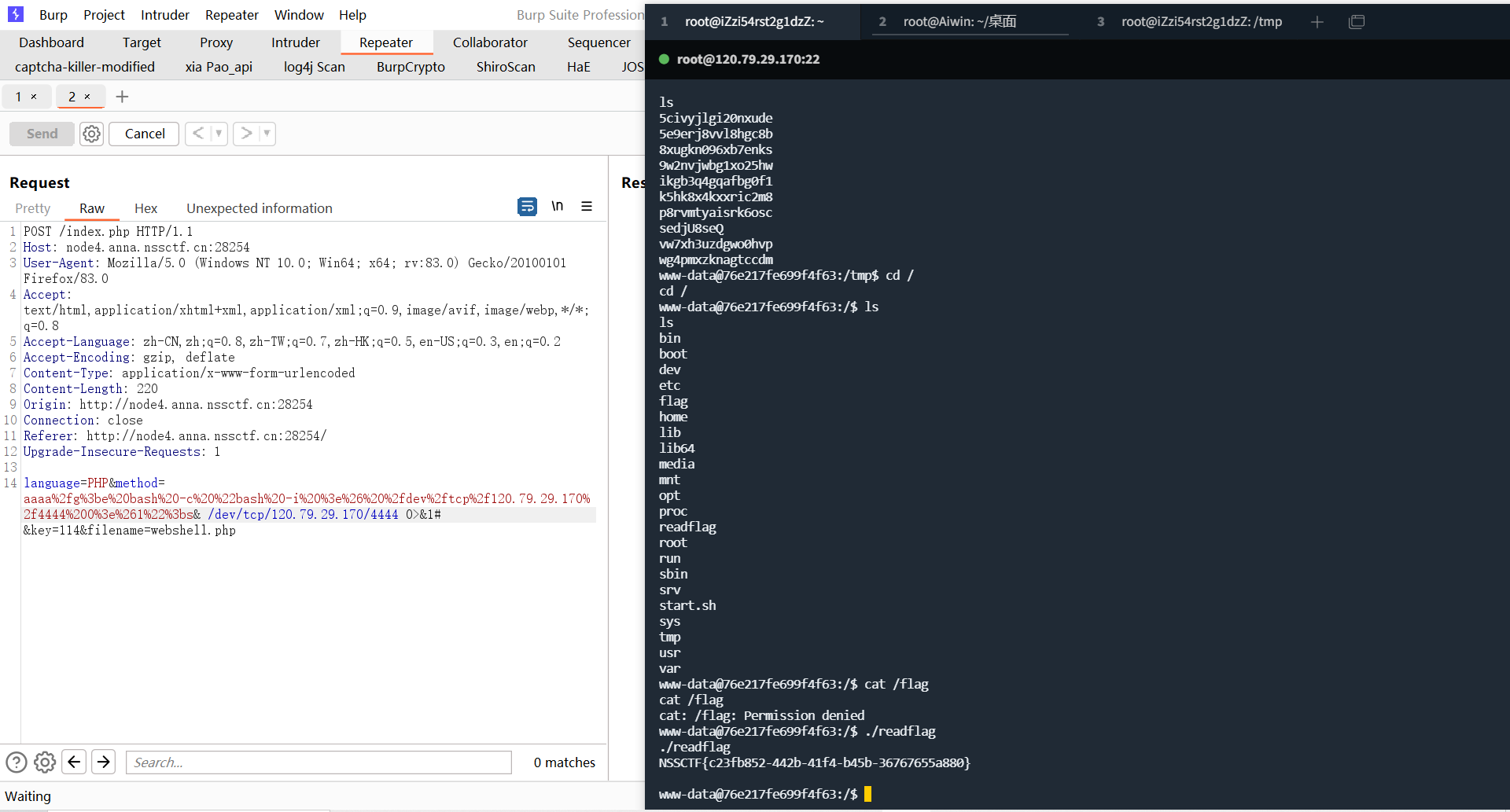Close Repeater tab 2

[87, 97]
